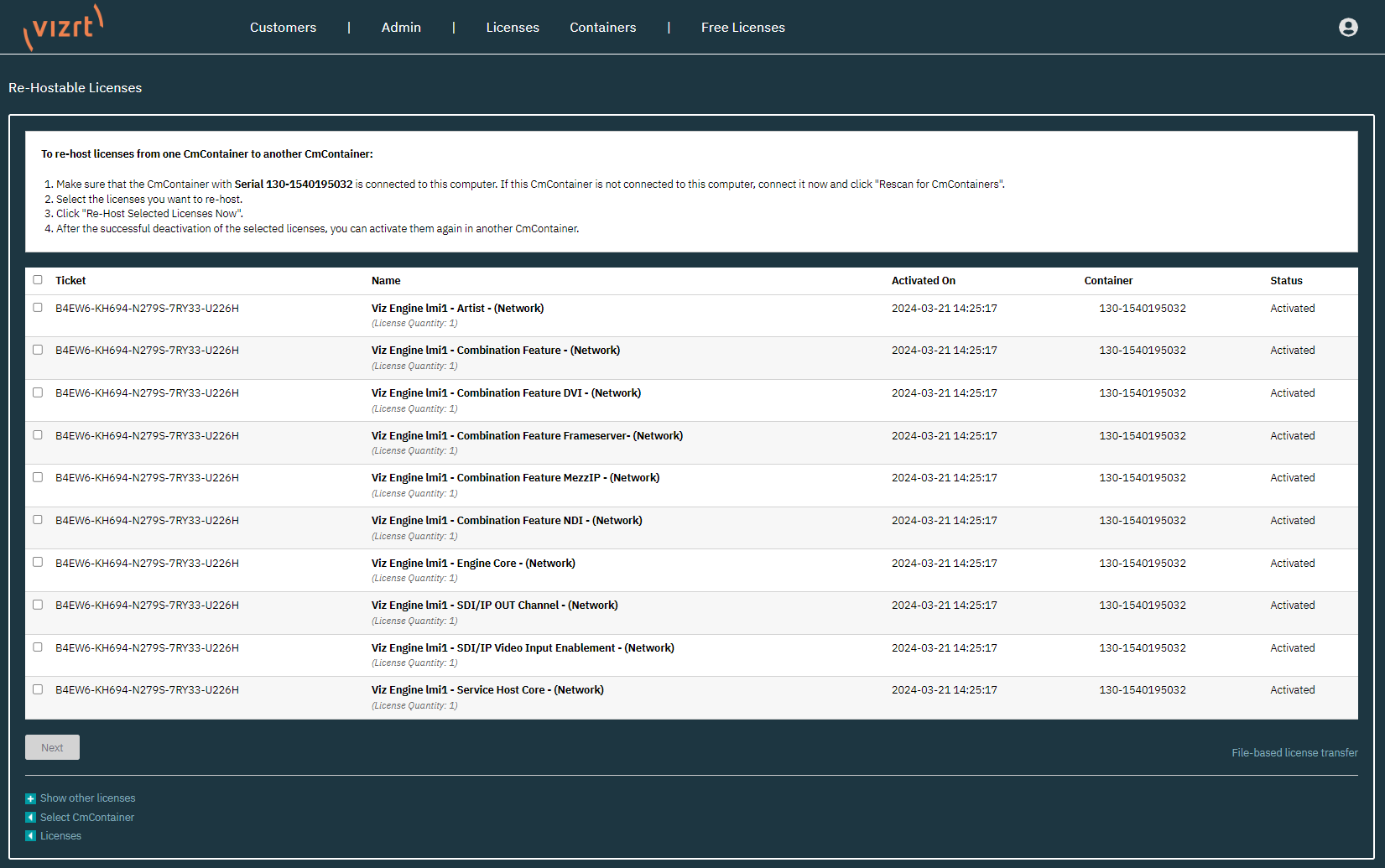
Task: Click the back arrow icon beside Licenses
Action: 31,836
